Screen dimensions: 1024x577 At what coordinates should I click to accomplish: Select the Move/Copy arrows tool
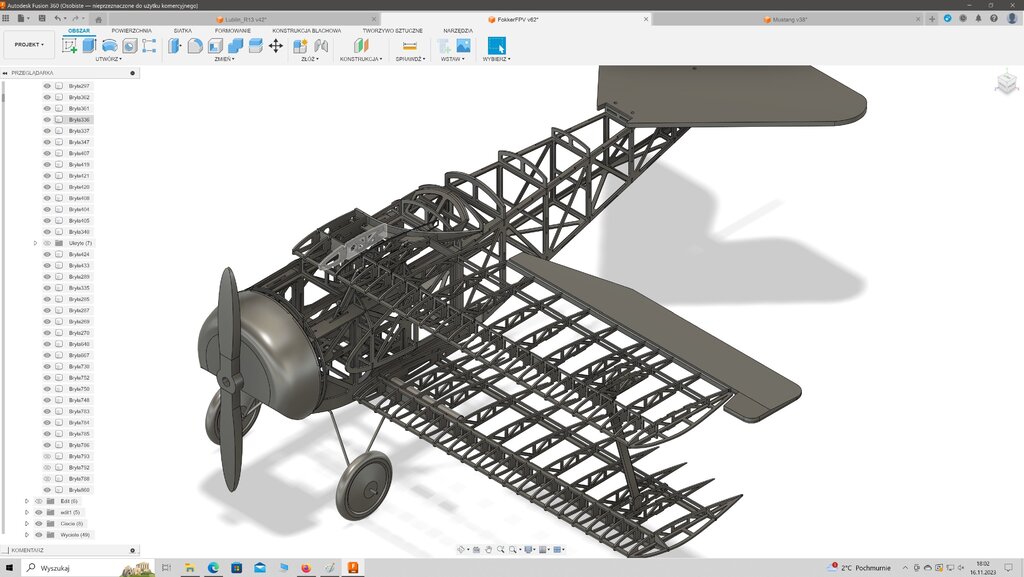pyautogui.click(x=276, y=45)
